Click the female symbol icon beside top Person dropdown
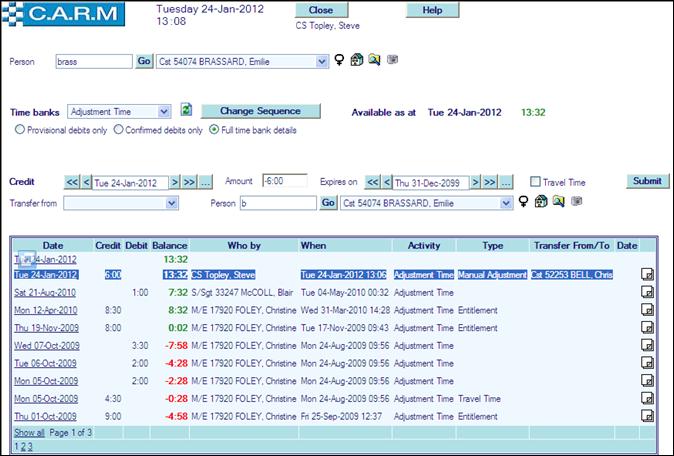The image size is (674, 456). pyautogui.click(x=340, y=60)
